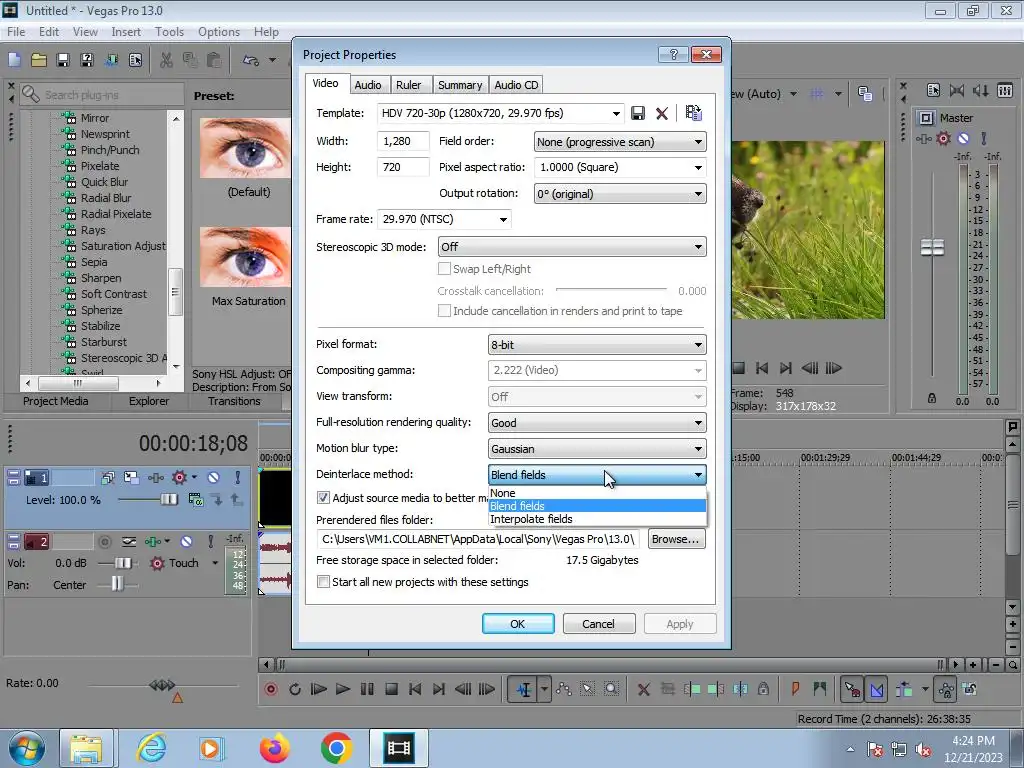
Task: Uncheck Adjust source media checkbox
Action: (323, 498)
